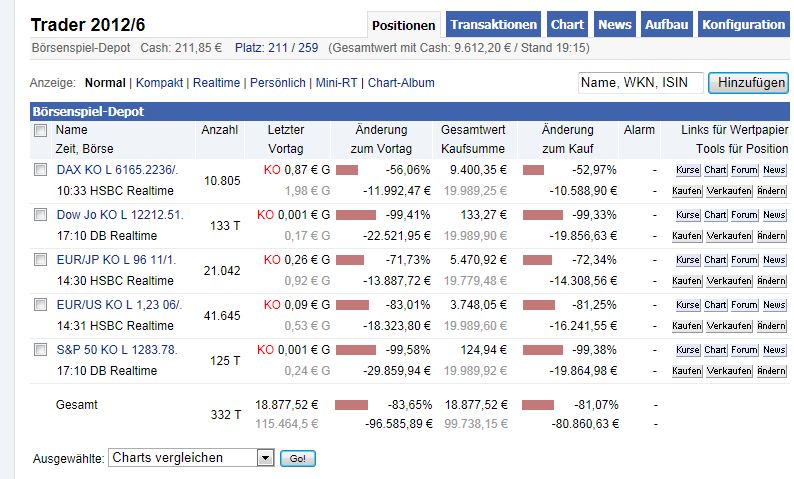Tick the S&P 50 KO L checkbox
Image resolution: width=794 pixels, height=479 pixels.
40,350
